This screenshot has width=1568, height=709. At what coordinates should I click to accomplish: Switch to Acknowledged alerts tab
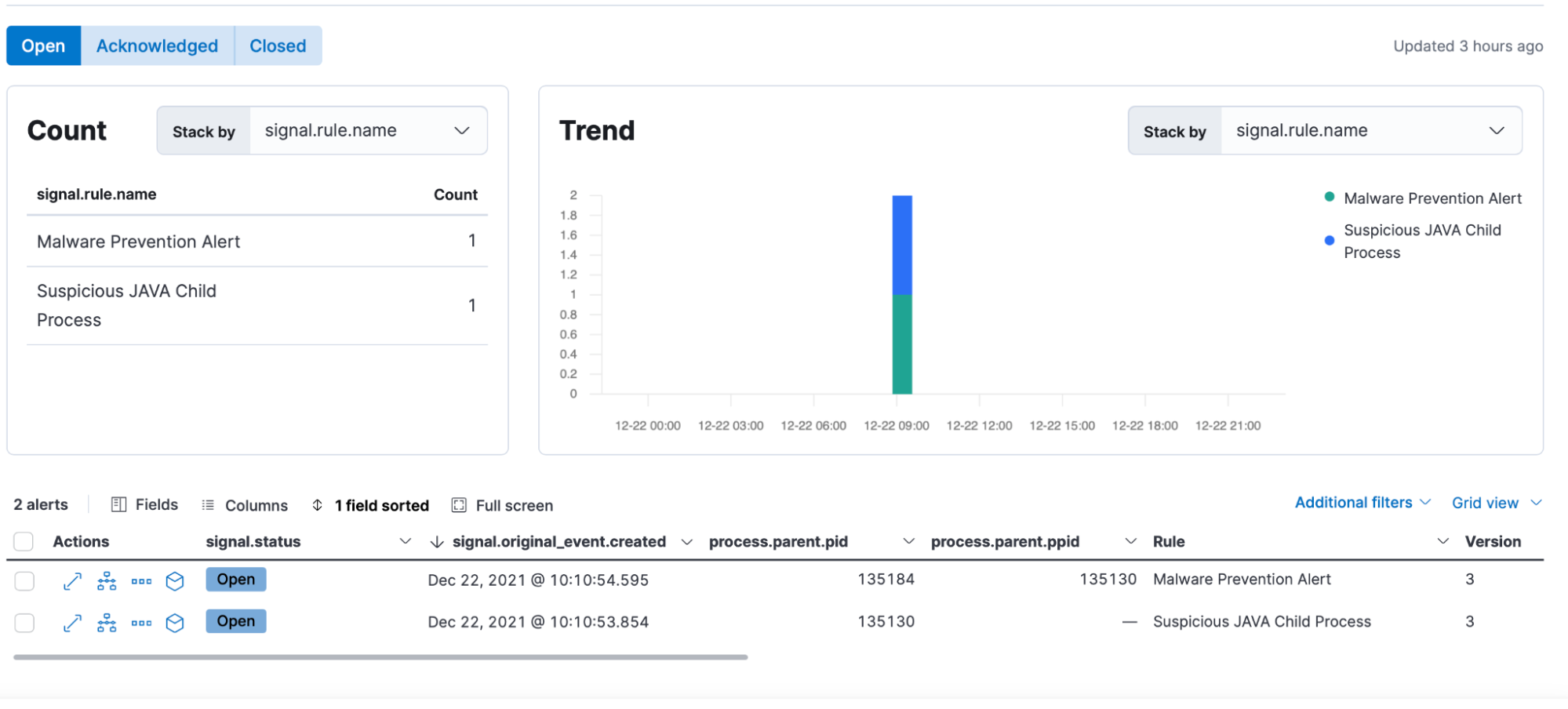point(158,45)
